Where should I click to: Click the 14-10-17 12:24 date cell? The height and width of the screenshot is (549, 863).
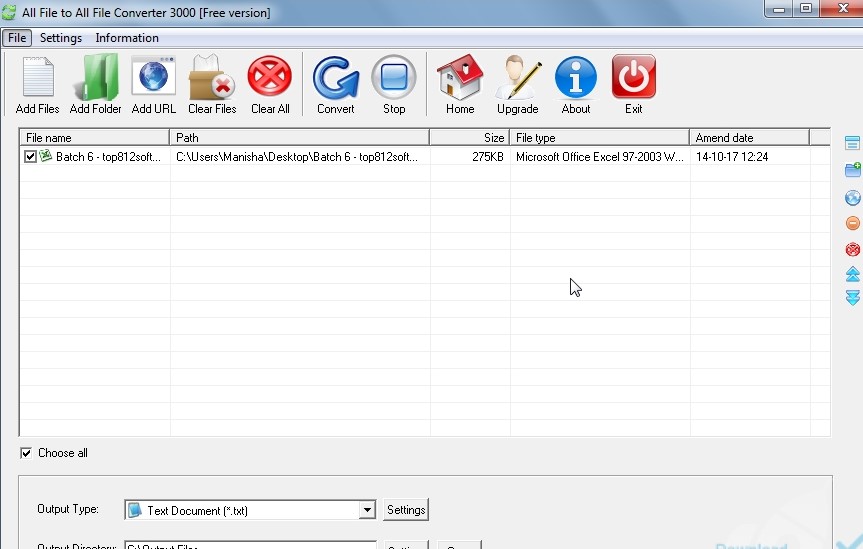point(731,157)
